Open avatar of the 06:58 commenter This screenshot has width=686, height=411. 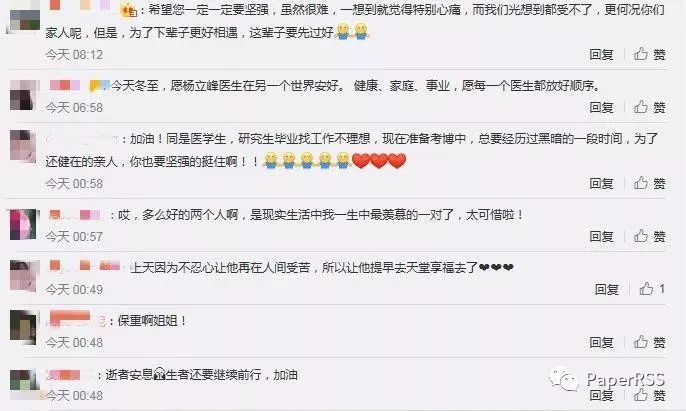[x=23, y=95]
